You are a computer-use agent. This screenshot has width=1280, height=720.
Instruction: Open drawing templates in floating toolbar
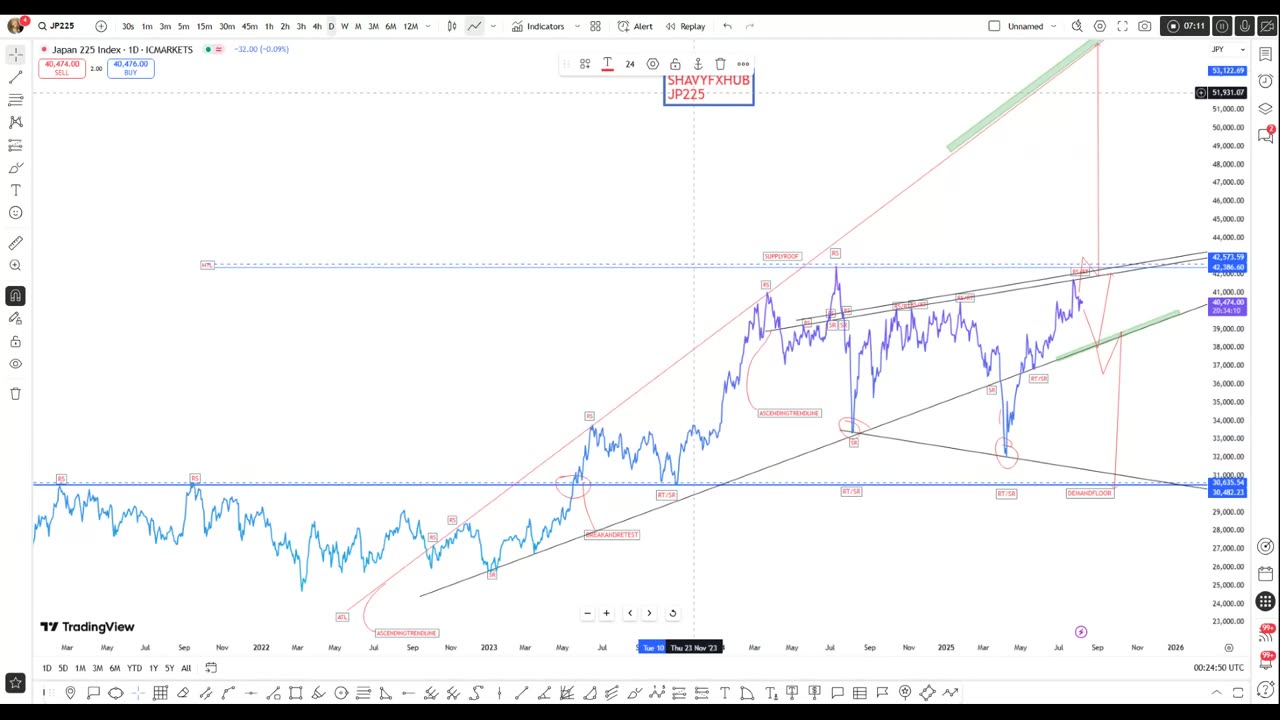click(x=585, y=64)
